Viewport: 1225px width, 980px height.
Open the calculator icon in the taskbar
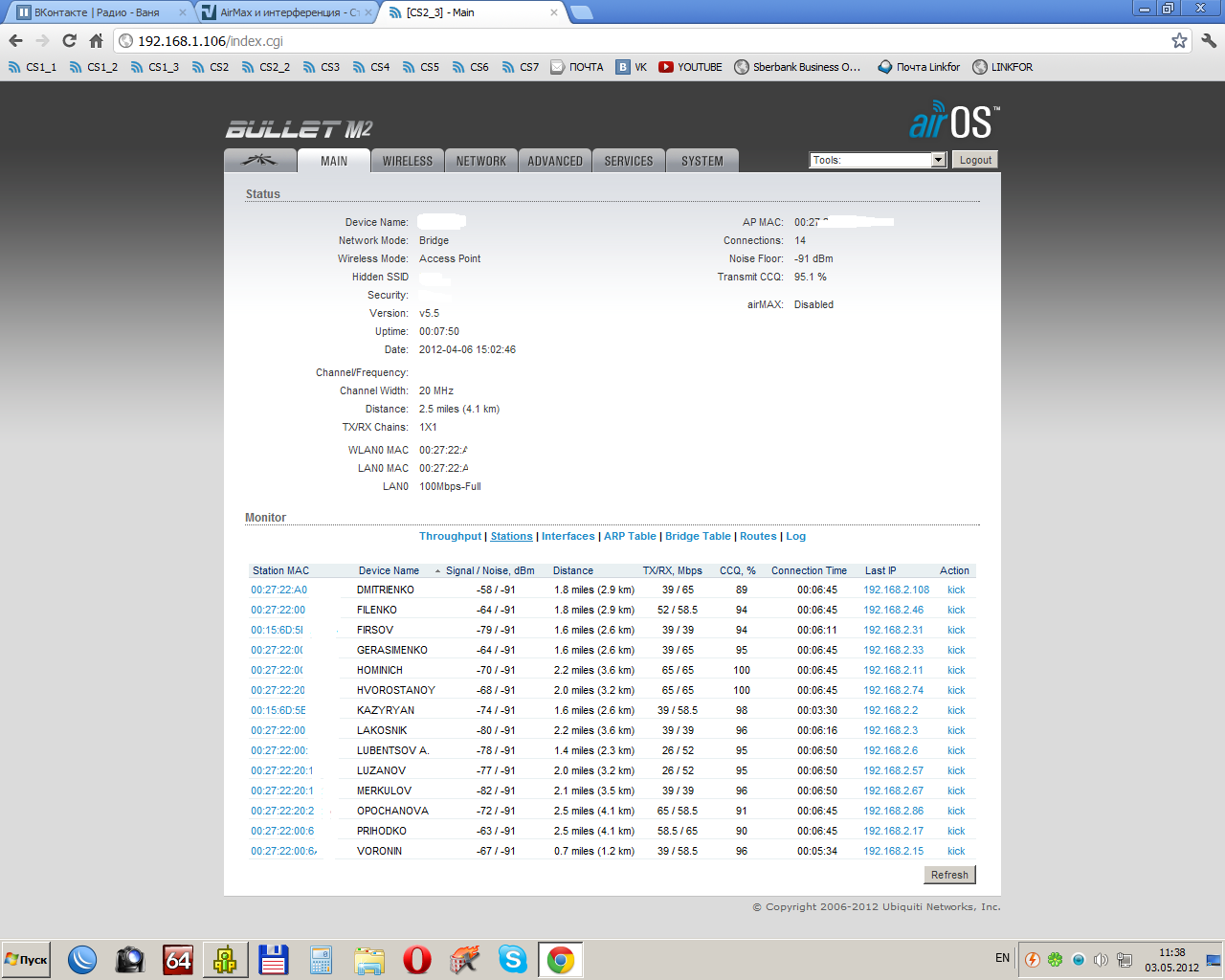[322, 959]
